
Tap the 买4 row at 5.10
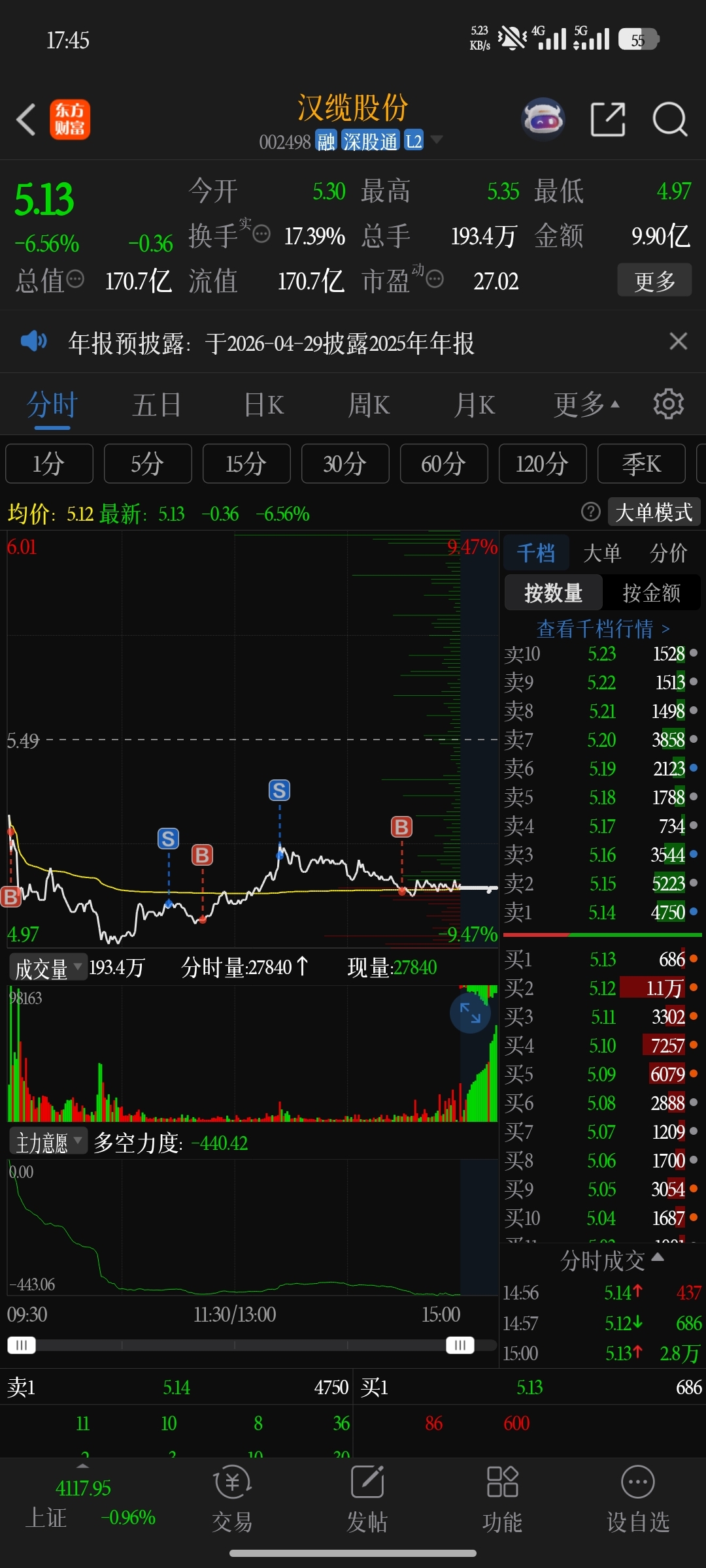click(601, 1045)
